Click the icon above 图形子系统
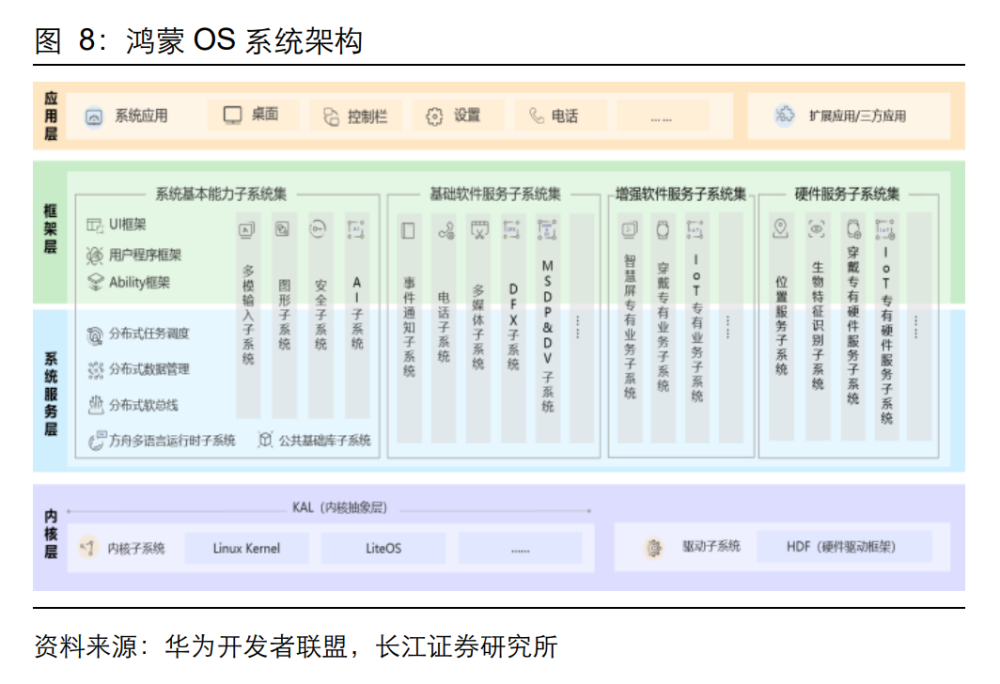The width and height of the screenshot is (1000, 684). pos(283,229)
